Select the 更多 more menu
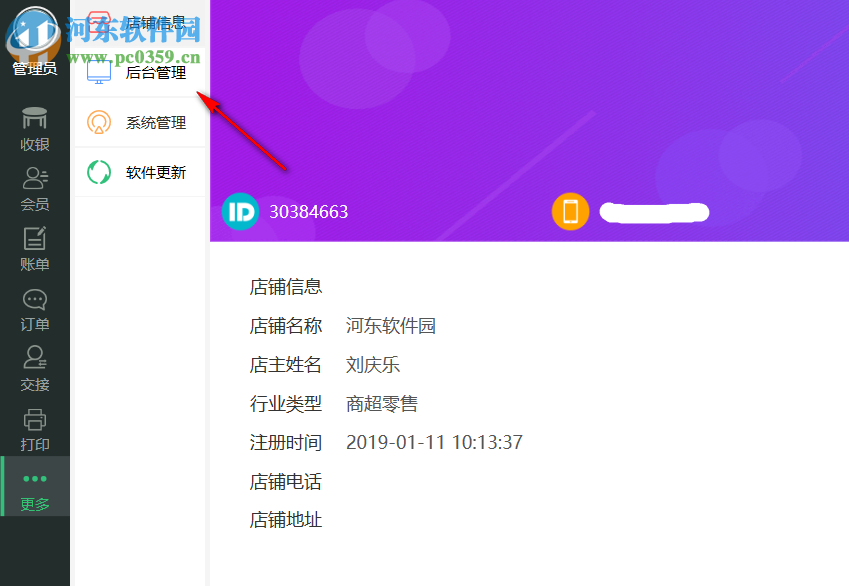849x586 pixels. [x=35, y=486]
